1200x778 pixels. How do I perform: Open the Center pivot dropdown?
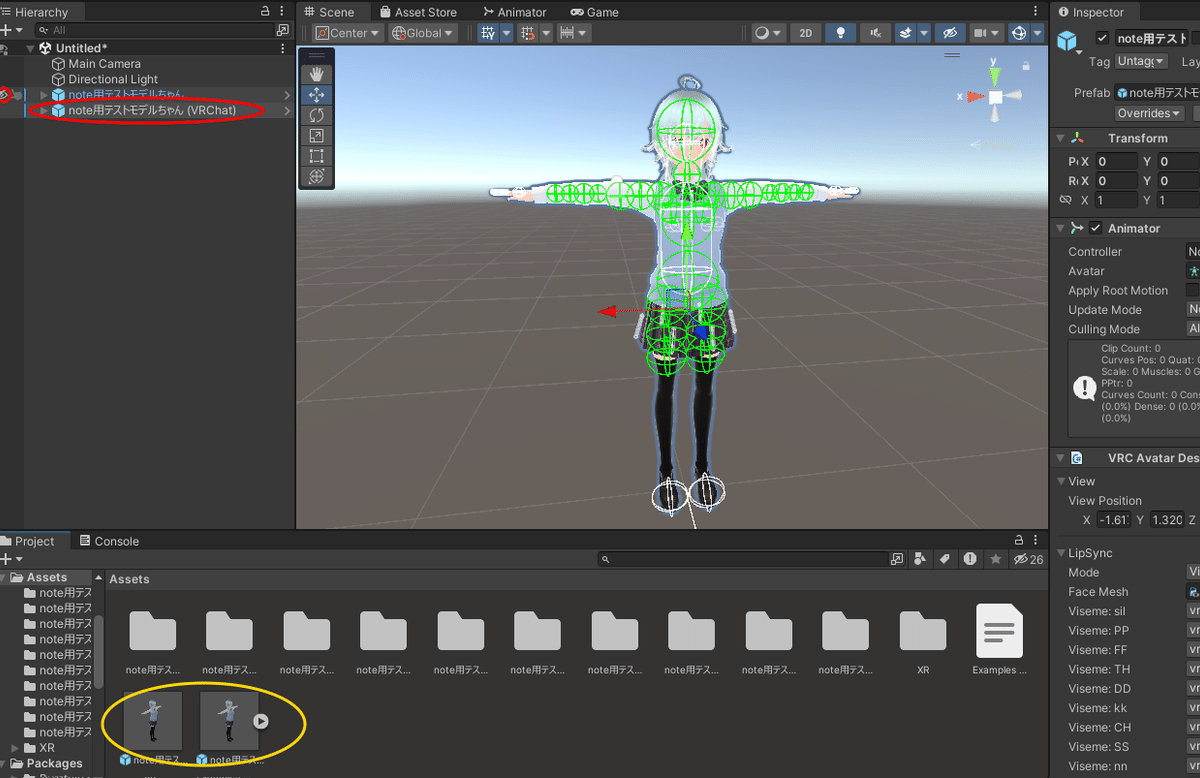[349, 33]
